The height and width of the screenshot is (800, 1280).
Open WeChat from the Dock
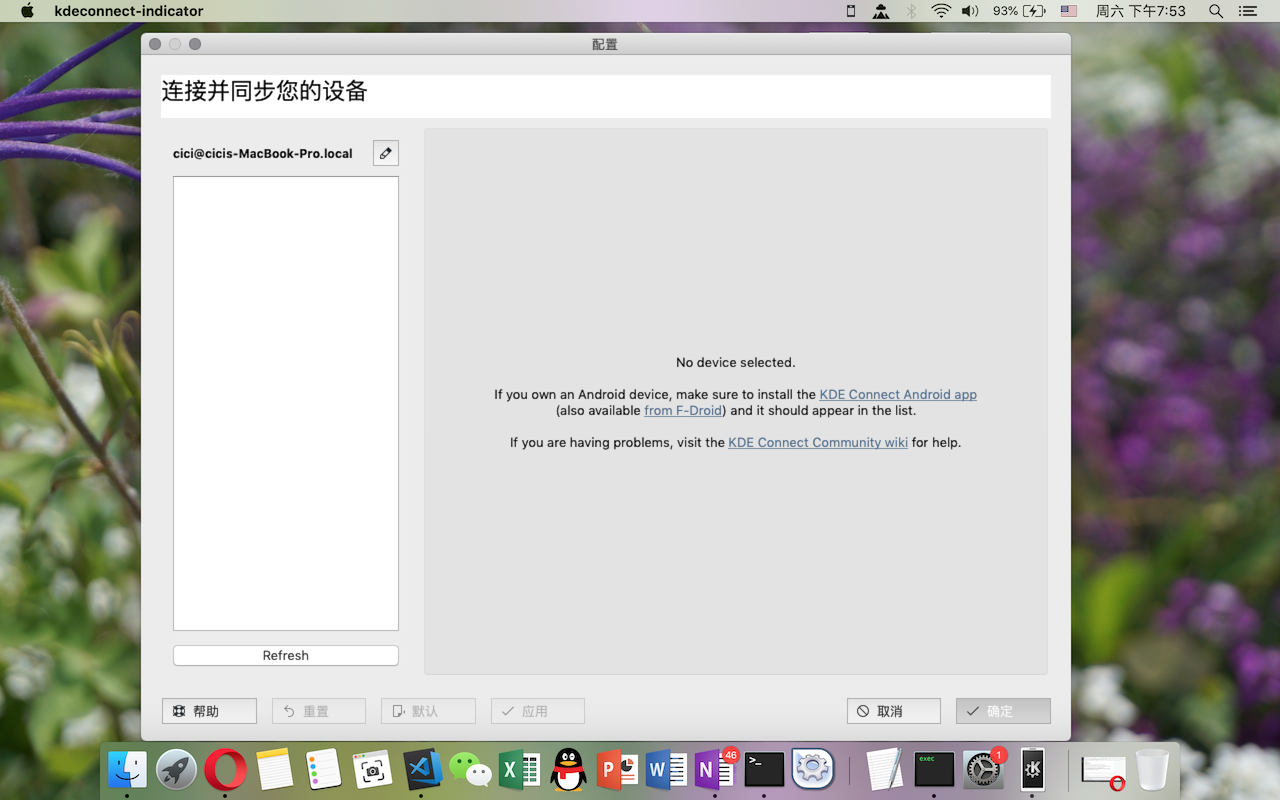(470, 769)
